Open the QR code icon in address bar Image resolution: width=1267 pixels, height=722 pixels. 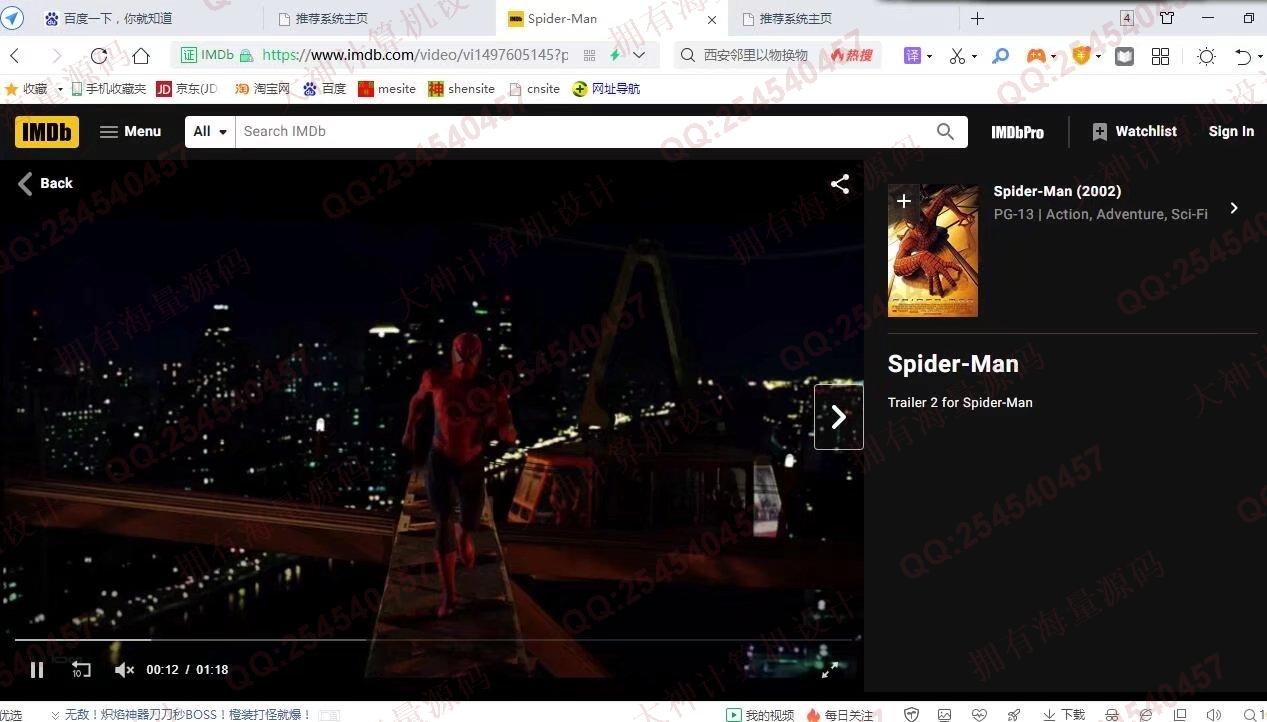point(589,55)
